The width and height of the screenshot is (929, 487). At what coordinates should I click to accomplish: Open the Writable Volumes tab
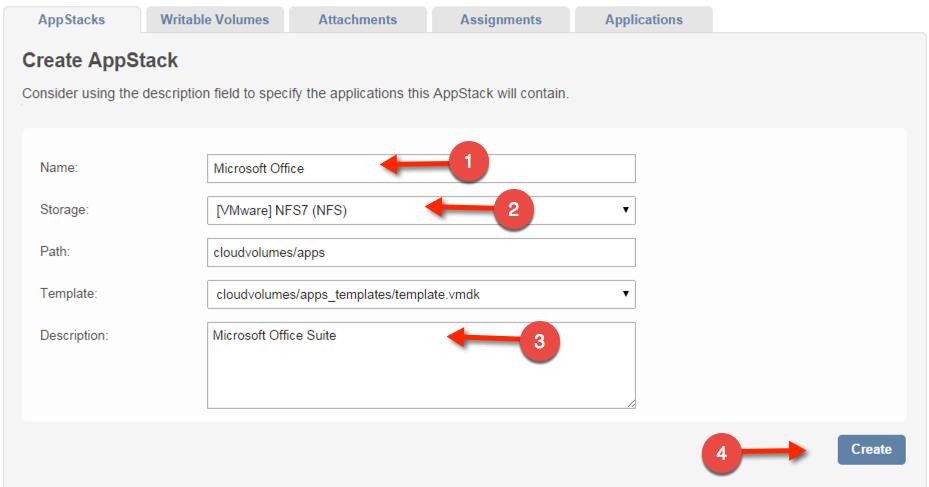pos(214,20)
